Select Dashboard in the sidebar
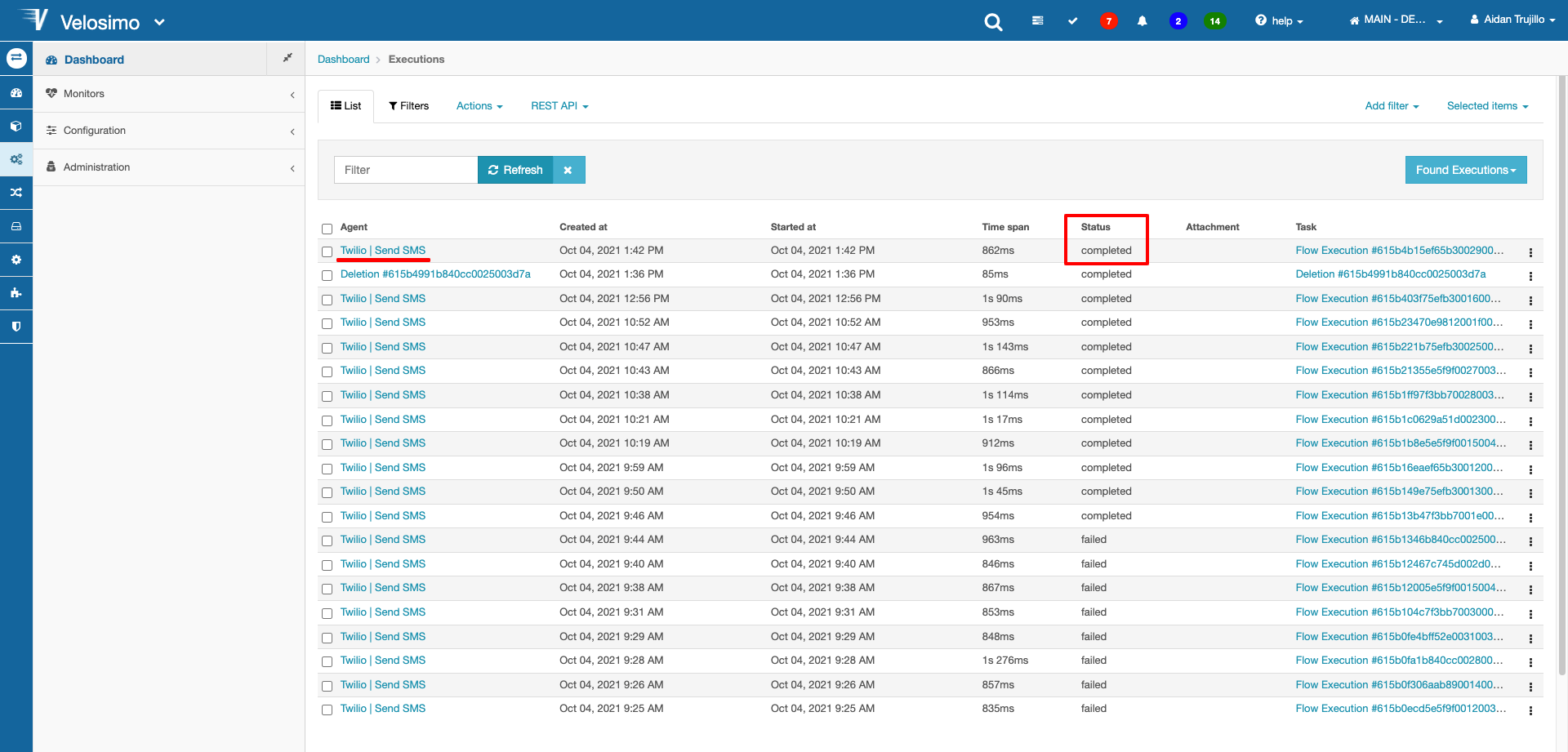This screenshot has width=1568, height=752. coord(94,60)
